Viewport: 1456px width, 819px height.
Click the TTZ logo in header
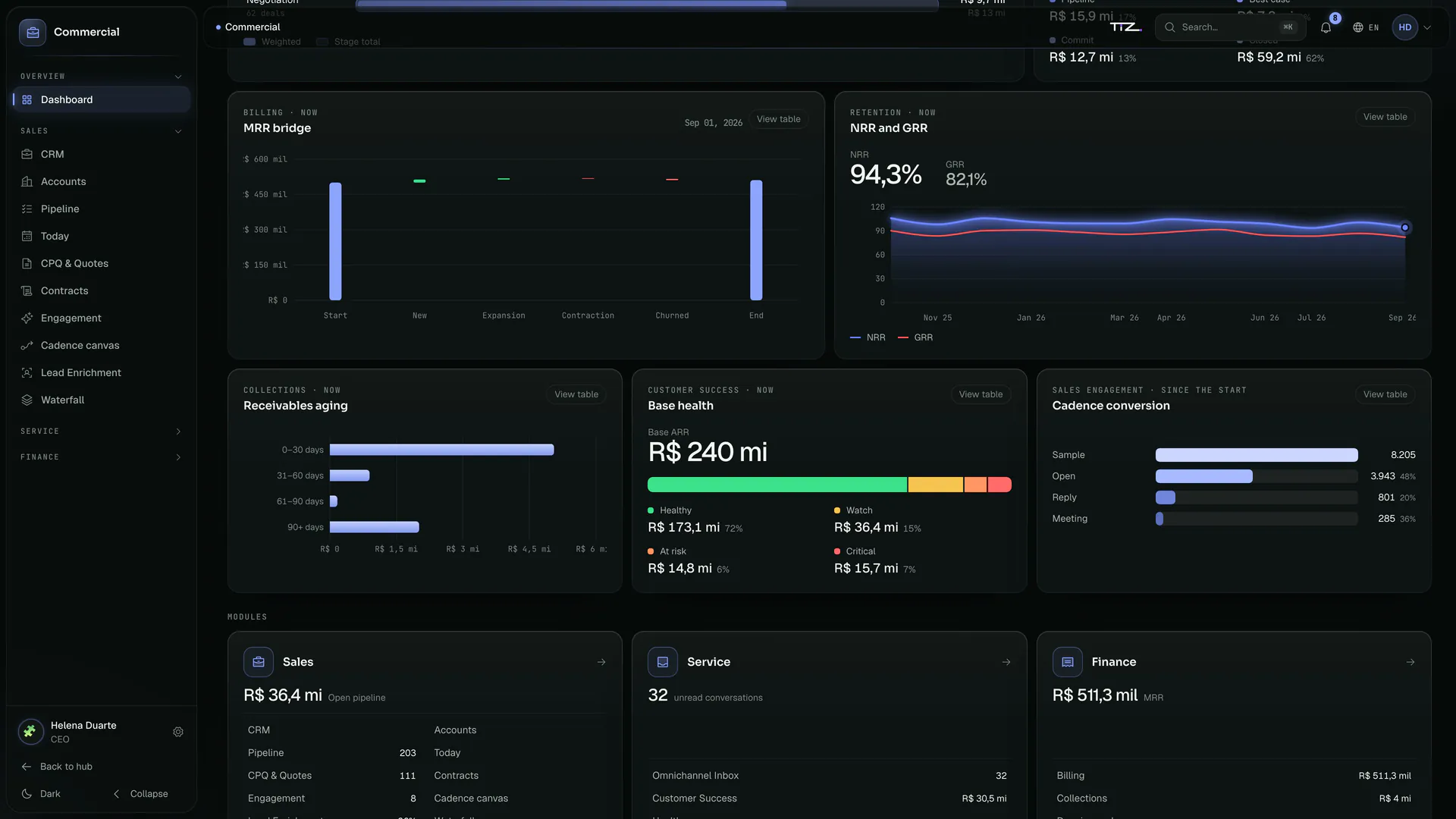(1125, 27)
